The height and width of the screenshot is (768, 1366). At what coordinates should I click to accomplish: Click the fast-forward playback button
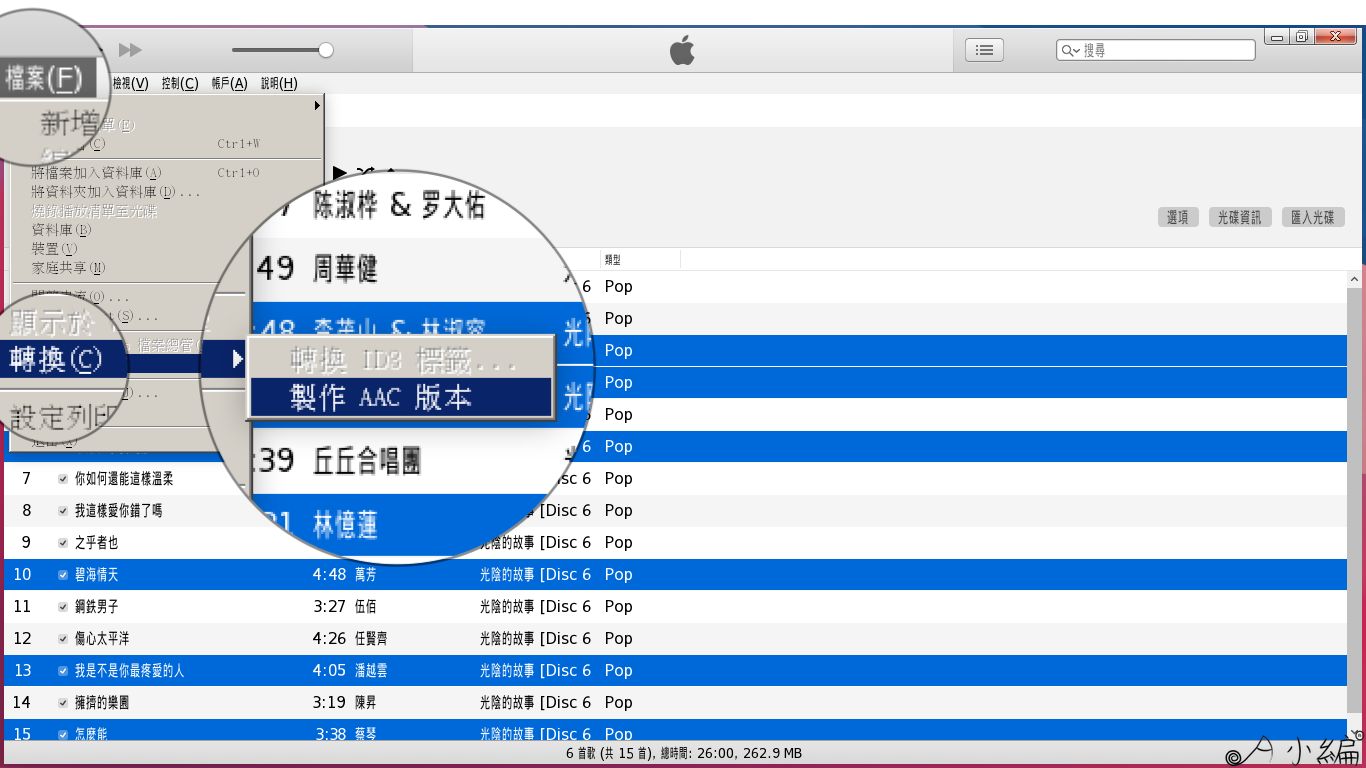click(130, 50)
